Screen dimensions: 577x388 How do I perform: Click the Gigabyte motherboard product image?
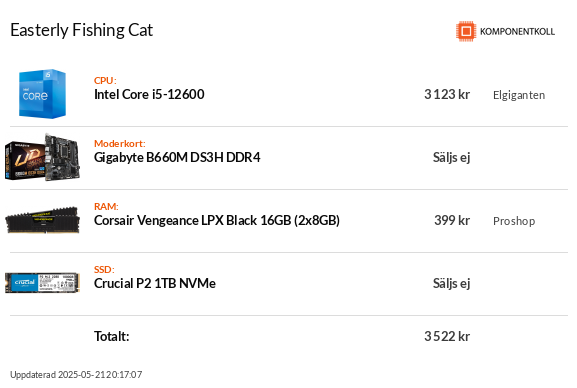tap(42, 157)
